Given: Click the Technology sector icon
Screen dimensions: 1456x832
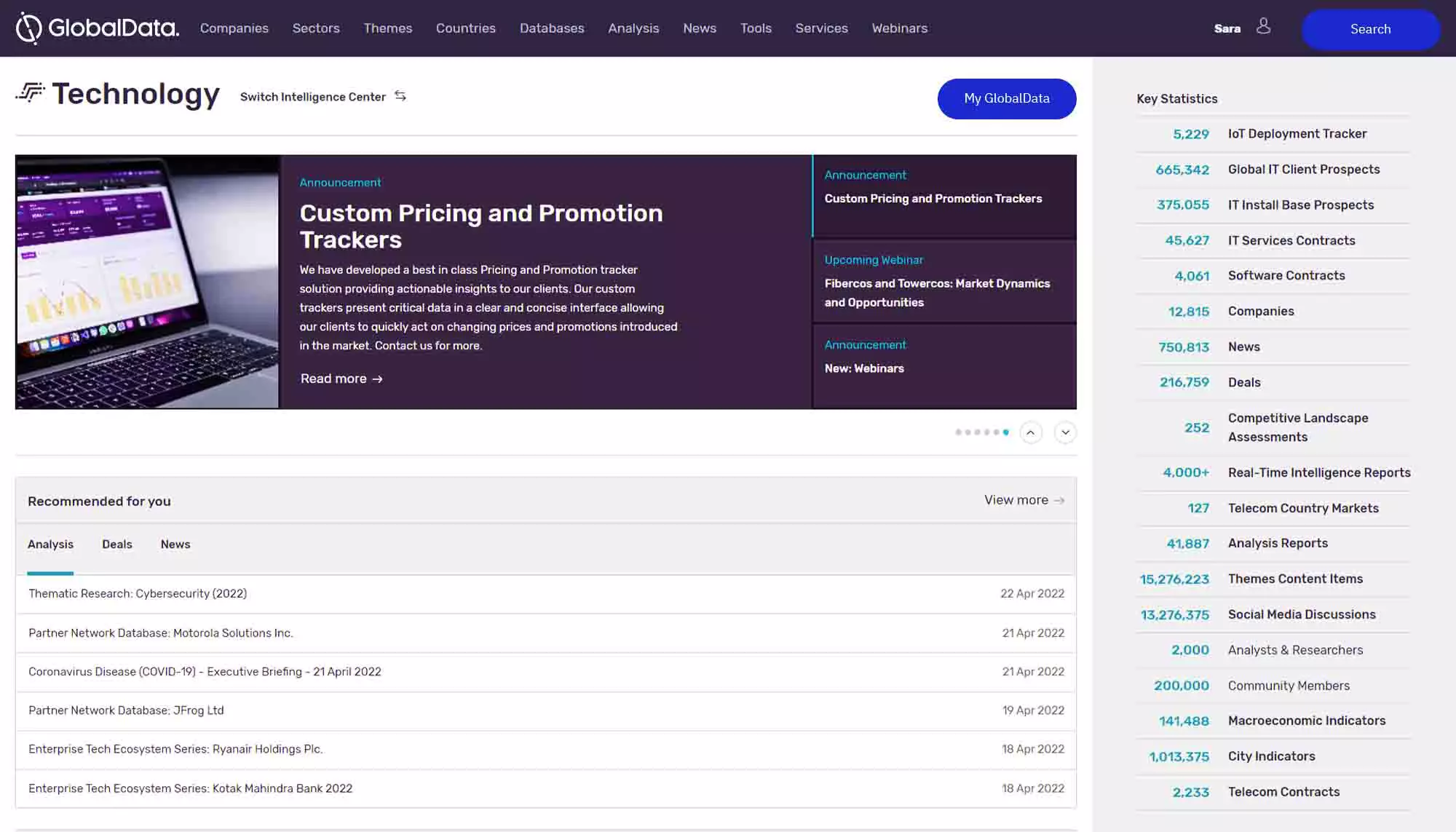Looking at the screenshot, I should click(30, 92).
